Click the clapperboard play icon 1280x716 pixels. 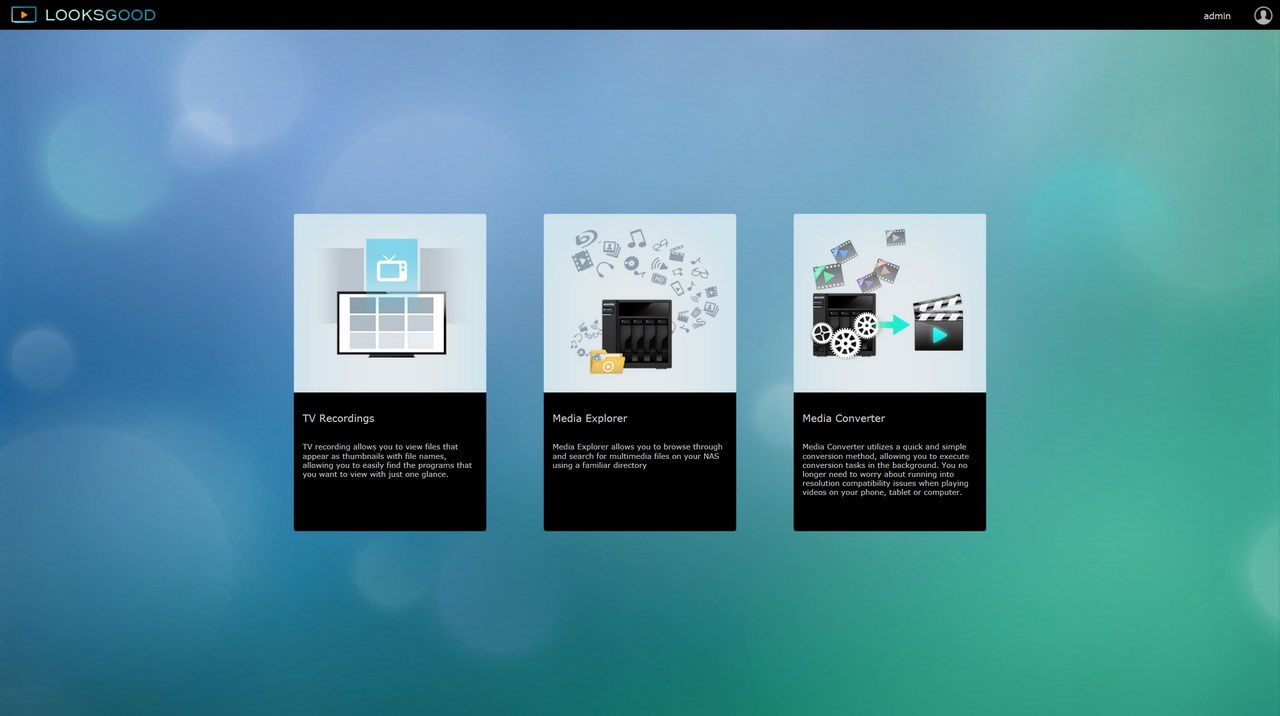pyautogui.click(x=938, y=323)
